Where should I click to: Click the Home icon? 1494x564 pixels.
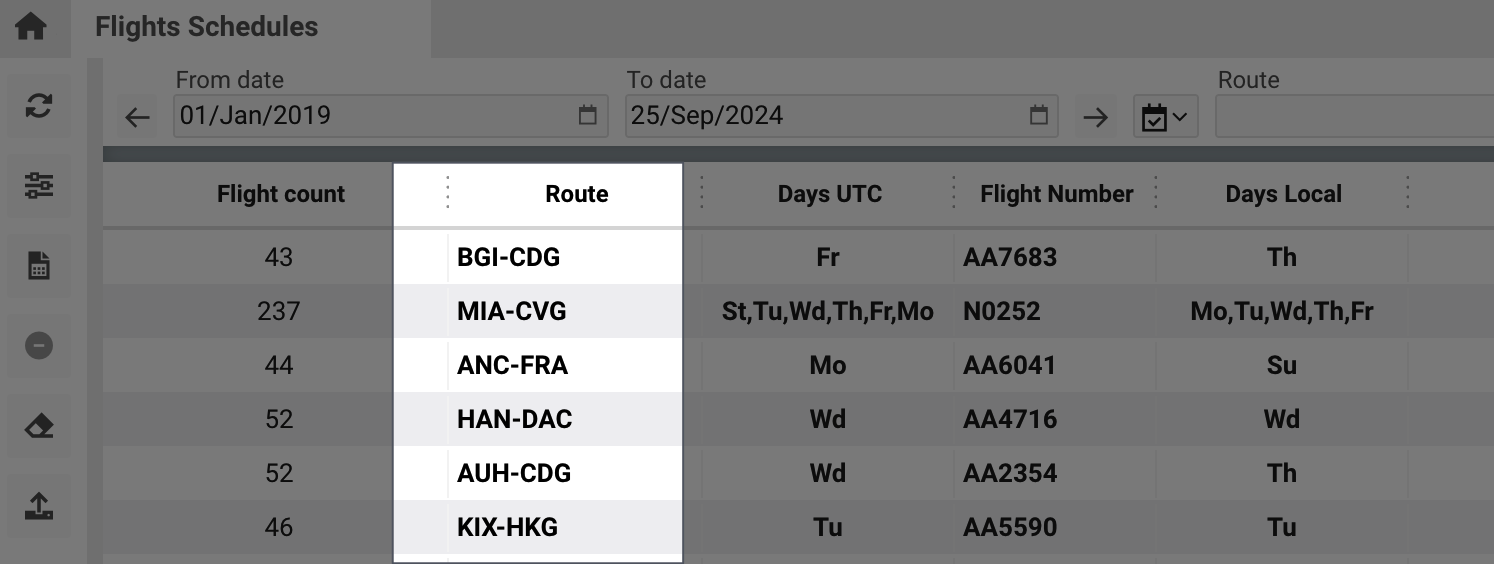[x=31, y=27]
